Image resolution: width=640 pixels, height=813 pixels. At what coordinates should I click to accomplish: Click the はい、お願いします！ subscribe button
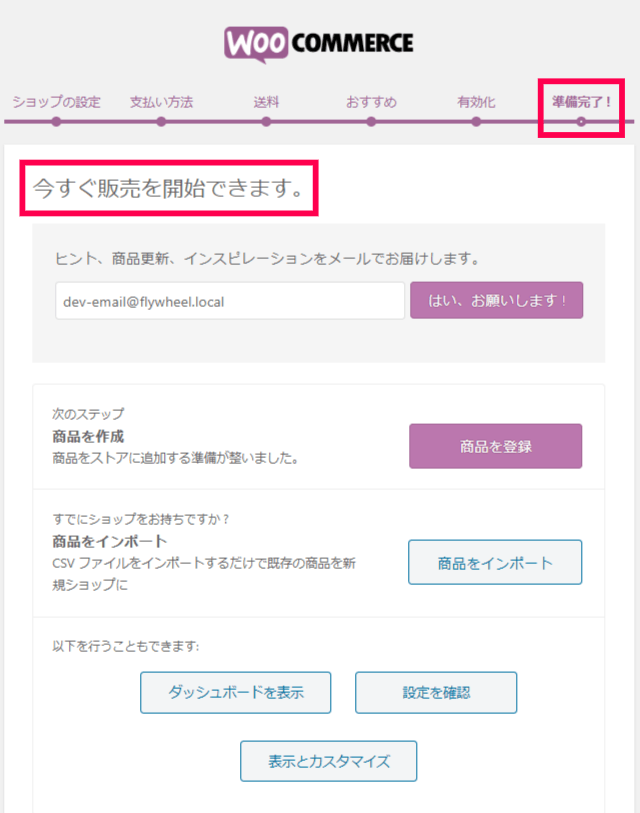coord(496,300)
